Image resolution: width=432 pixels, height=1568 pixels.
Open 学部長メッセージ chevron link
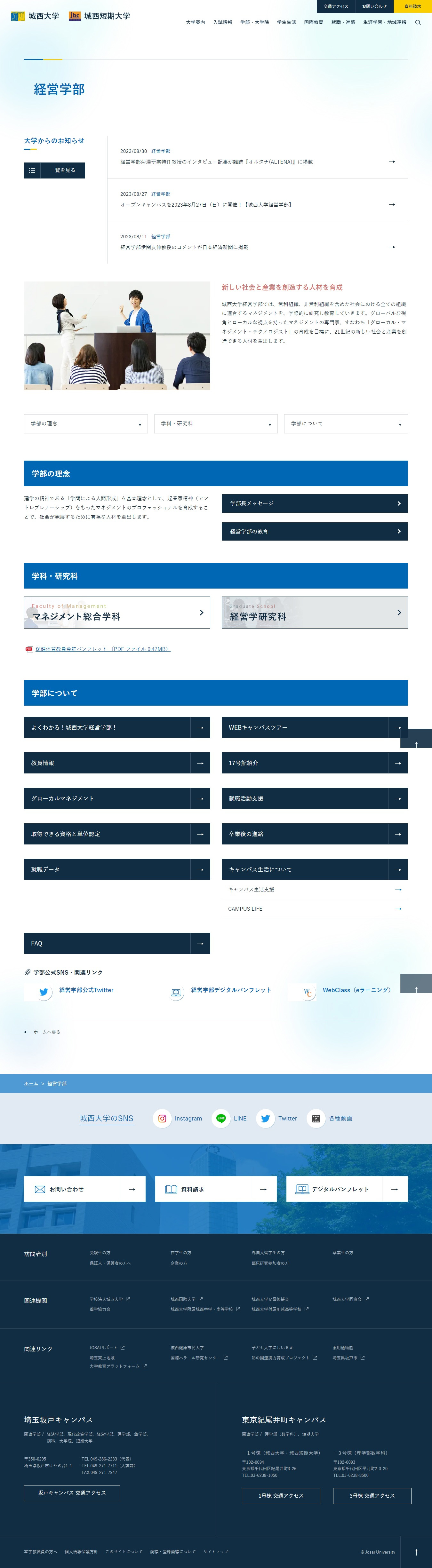click(x=315, y=503)
